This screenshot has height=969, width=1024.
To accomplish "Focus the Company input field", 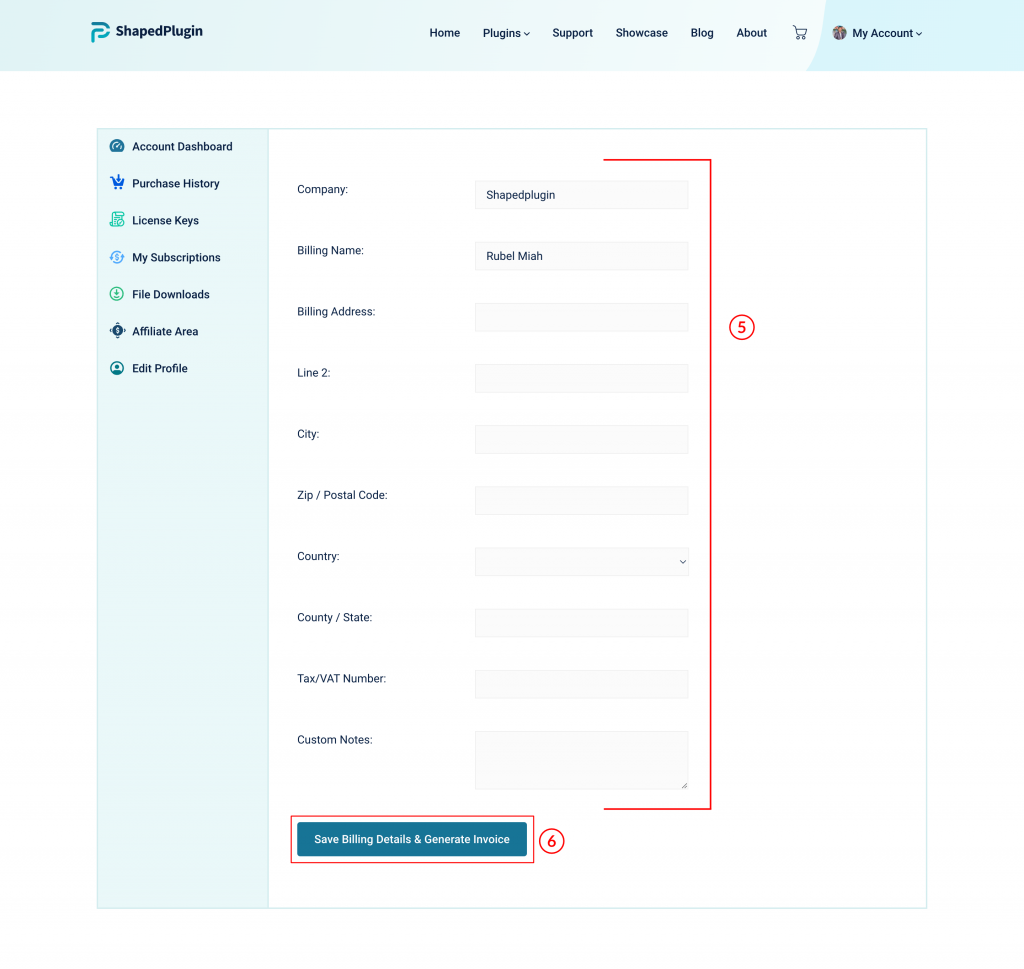I will (x=581, y=195).
